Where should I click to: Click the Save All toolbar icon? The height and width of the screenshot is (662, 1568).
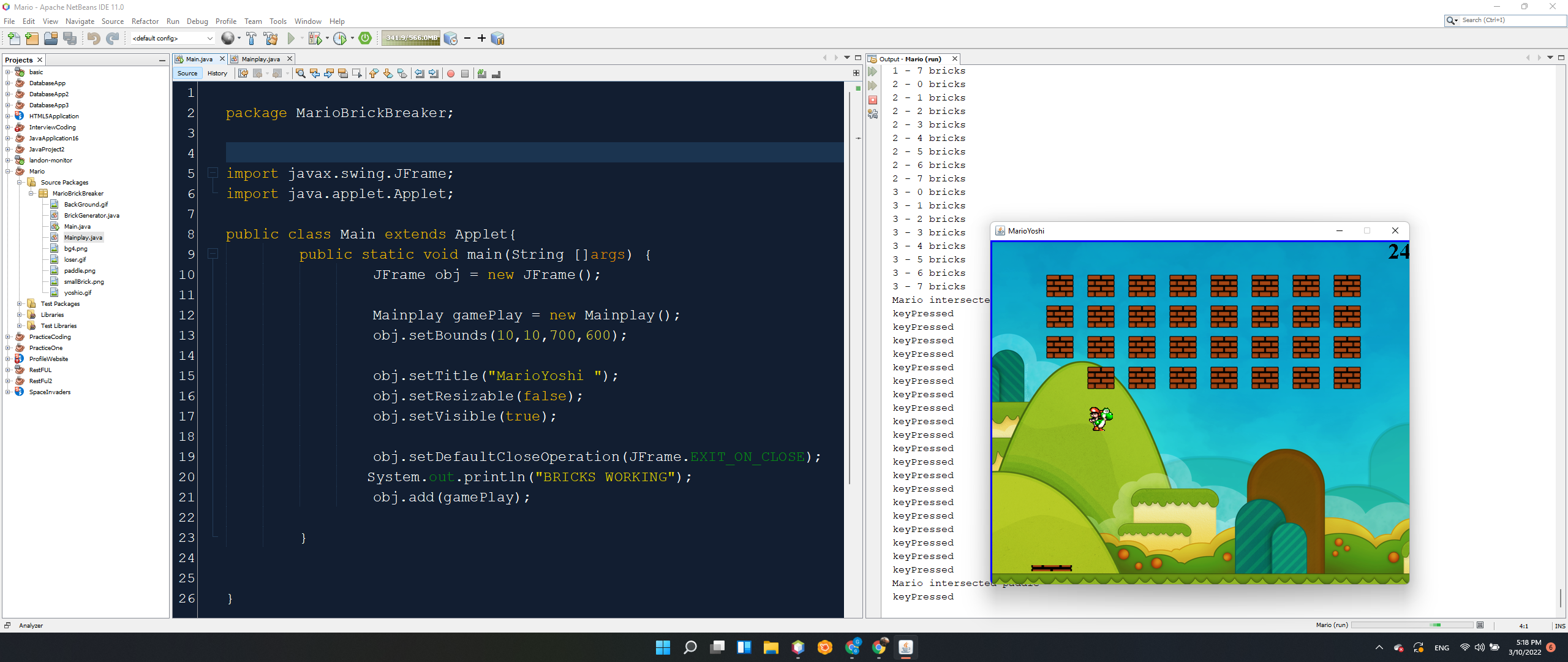[70, 39]
